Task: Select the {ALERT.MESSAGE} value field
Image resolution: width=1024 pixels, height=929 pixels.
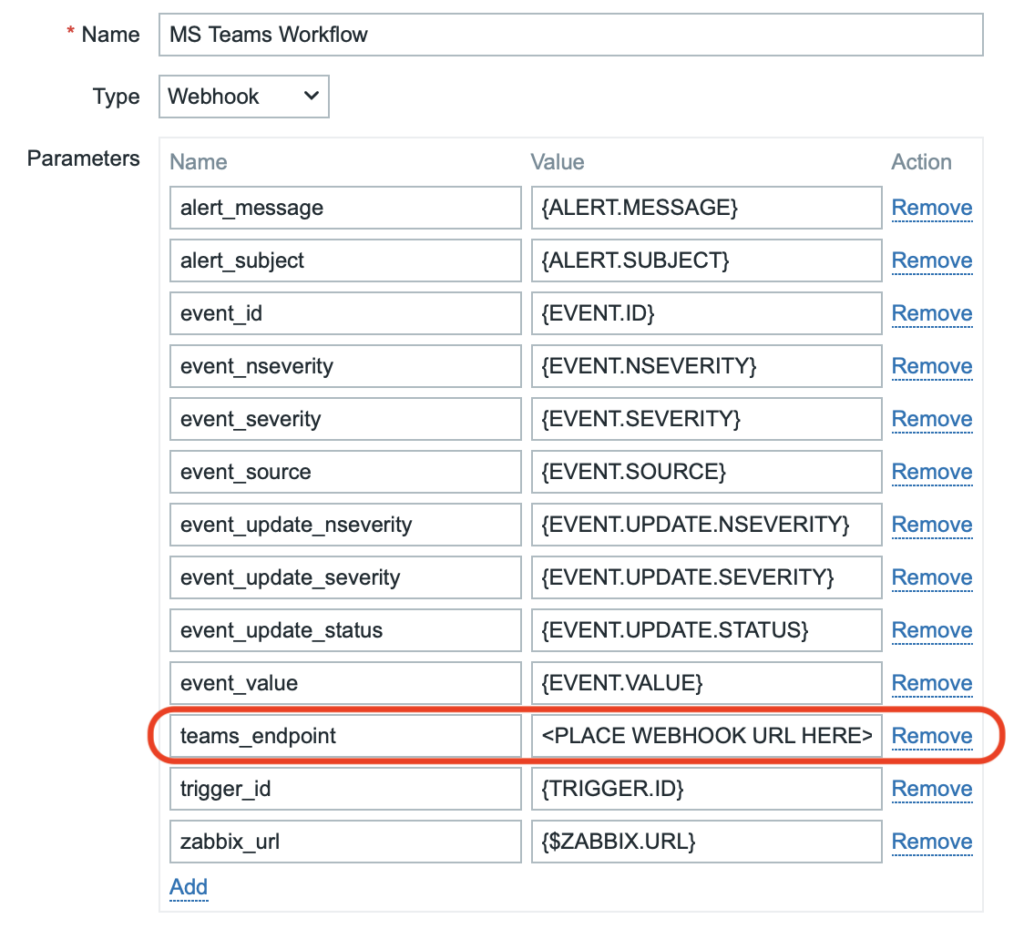Action: 706,207
